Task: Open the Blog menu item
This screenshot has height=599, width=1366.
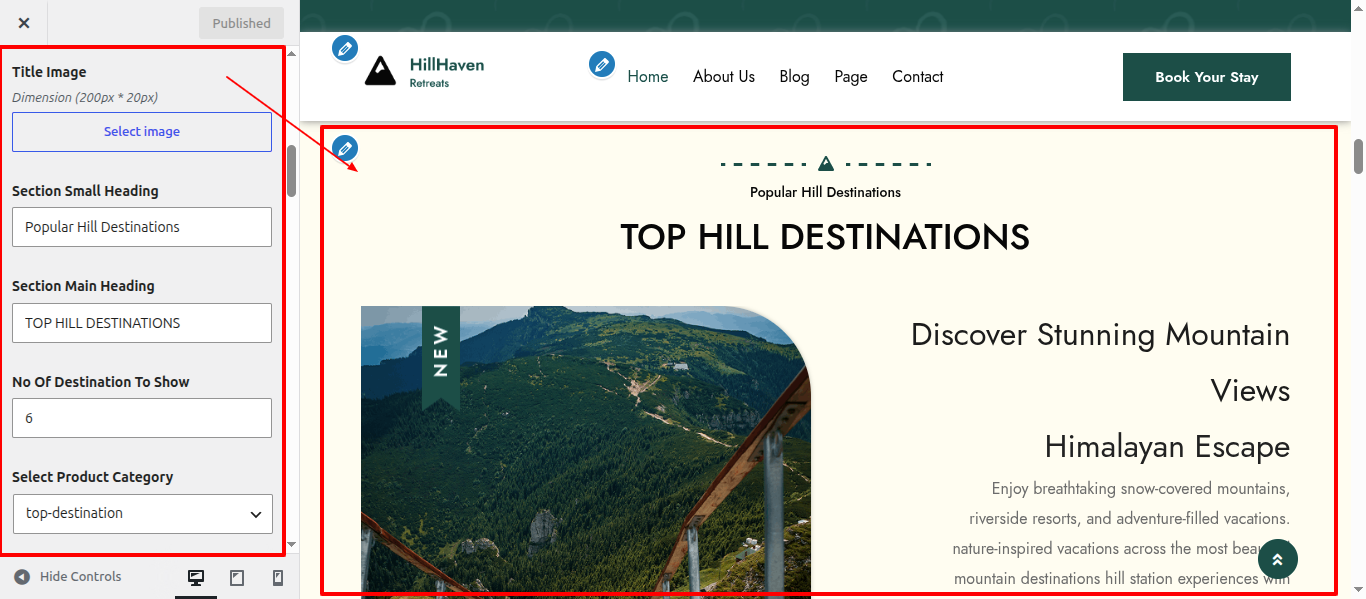Action: pyautogui.click(x=794, y=77)
